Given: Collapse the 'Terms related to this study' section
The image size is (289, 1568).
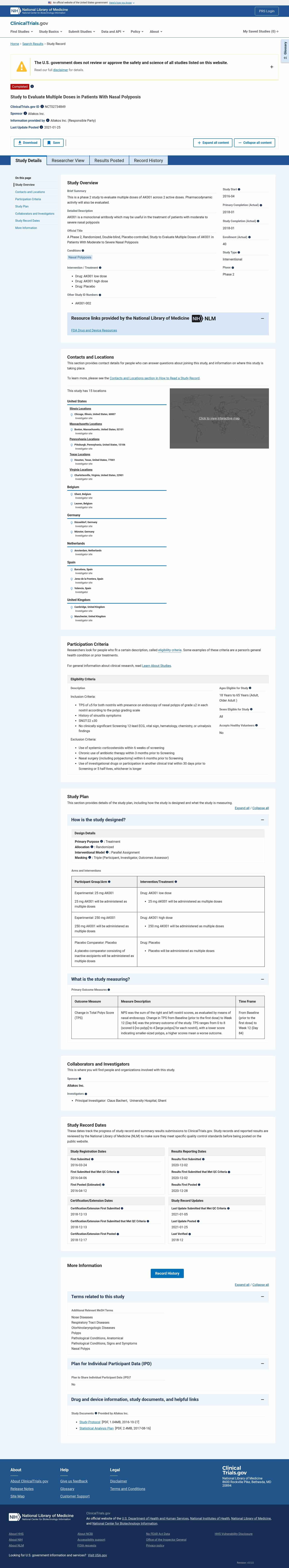Looking at the screenshot, I should (x=262, y=1297).
